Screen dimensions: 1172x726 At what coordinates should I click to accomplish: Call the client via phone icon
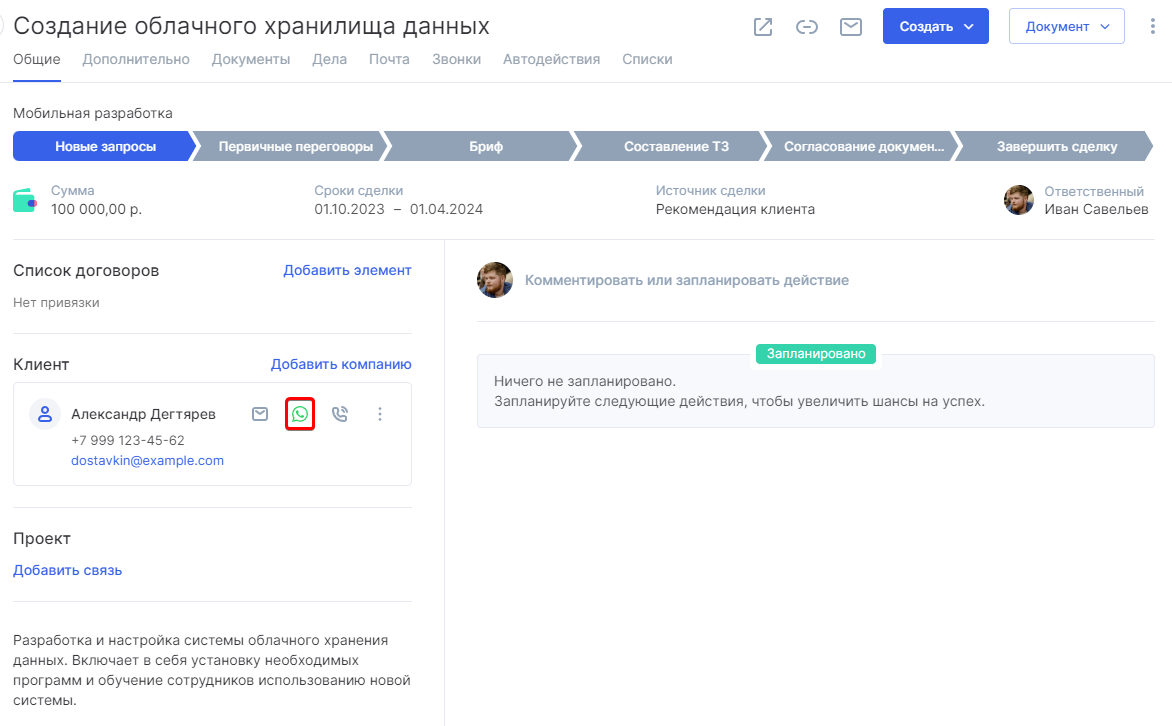(x=340, y=414)
